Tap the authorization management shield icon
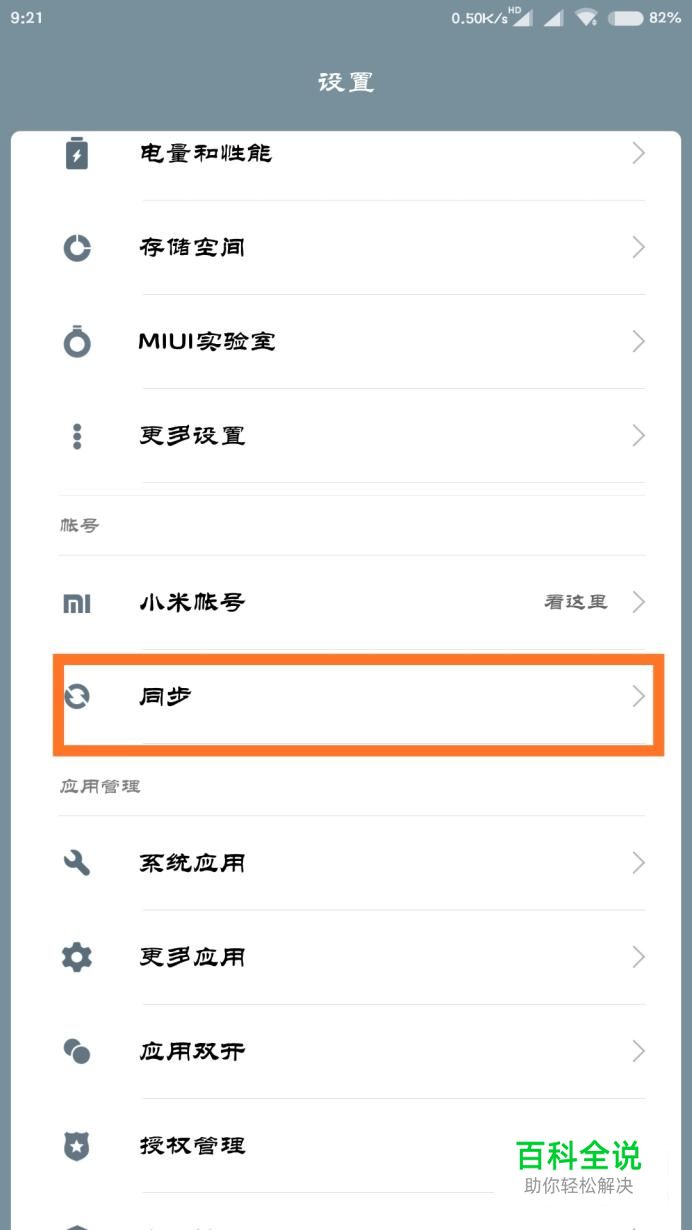 pyautogui.click(x=77, y=1146)
